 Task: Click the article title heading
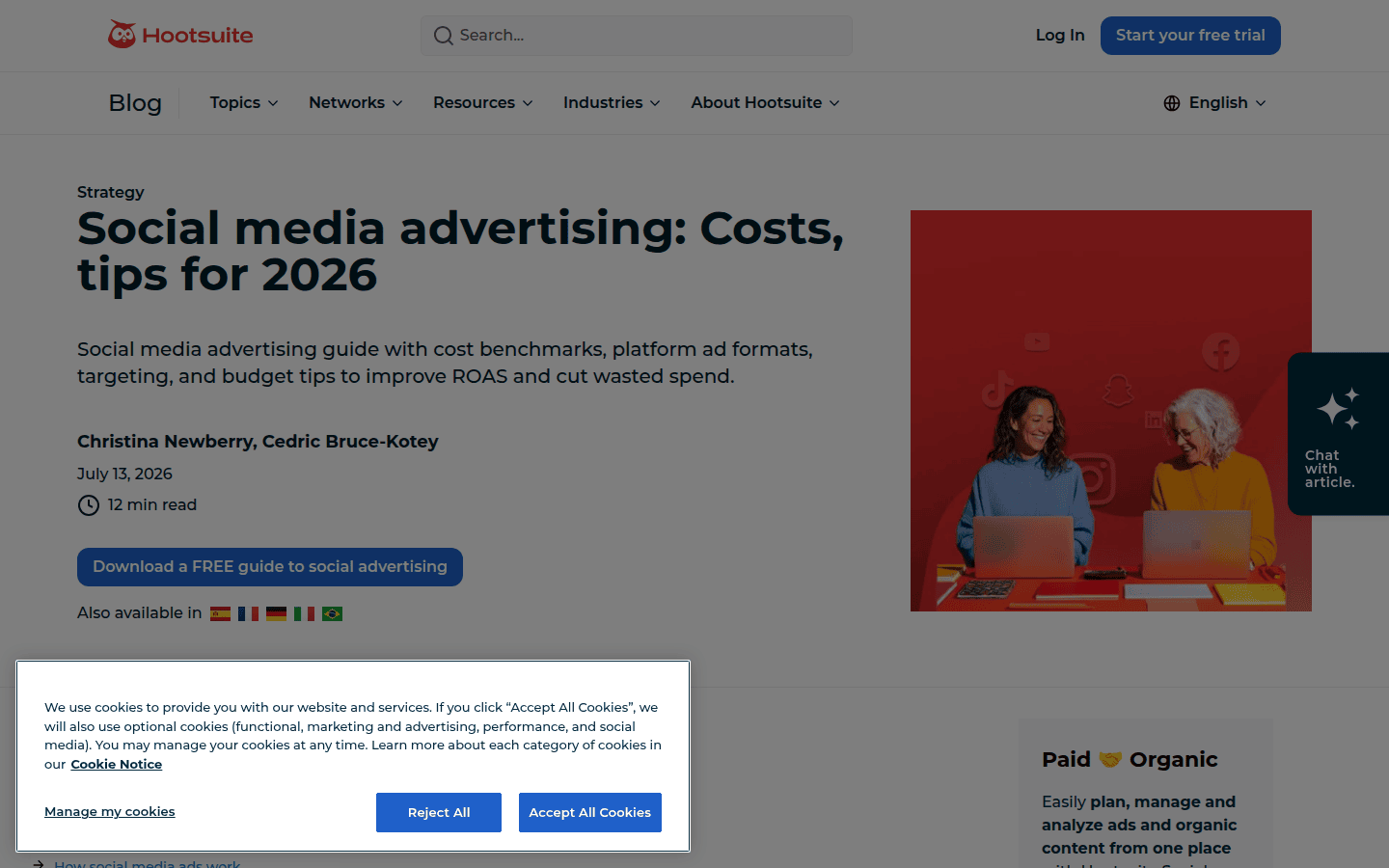coord(461,252)
